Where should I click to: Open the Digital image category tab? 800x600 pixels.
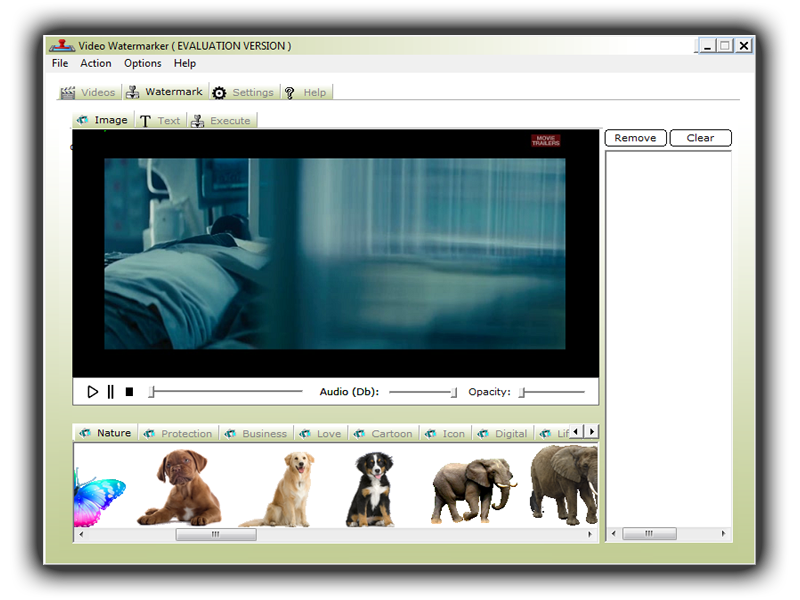click(x=503, y=434)
